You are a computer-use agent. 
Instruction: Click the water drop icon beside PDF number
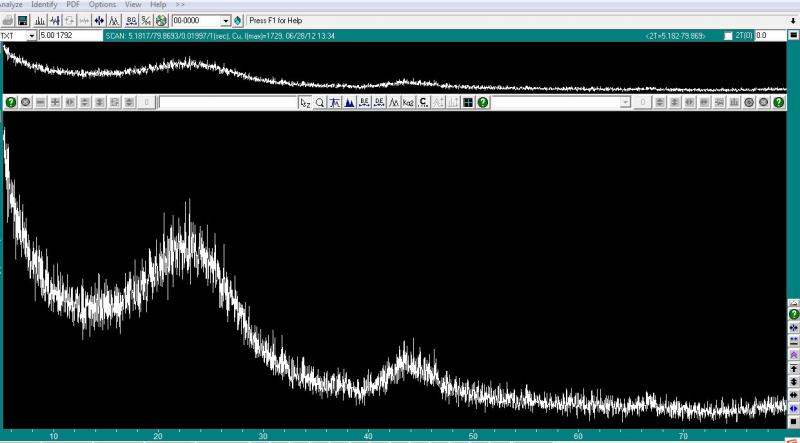click(x=238, y=20)
